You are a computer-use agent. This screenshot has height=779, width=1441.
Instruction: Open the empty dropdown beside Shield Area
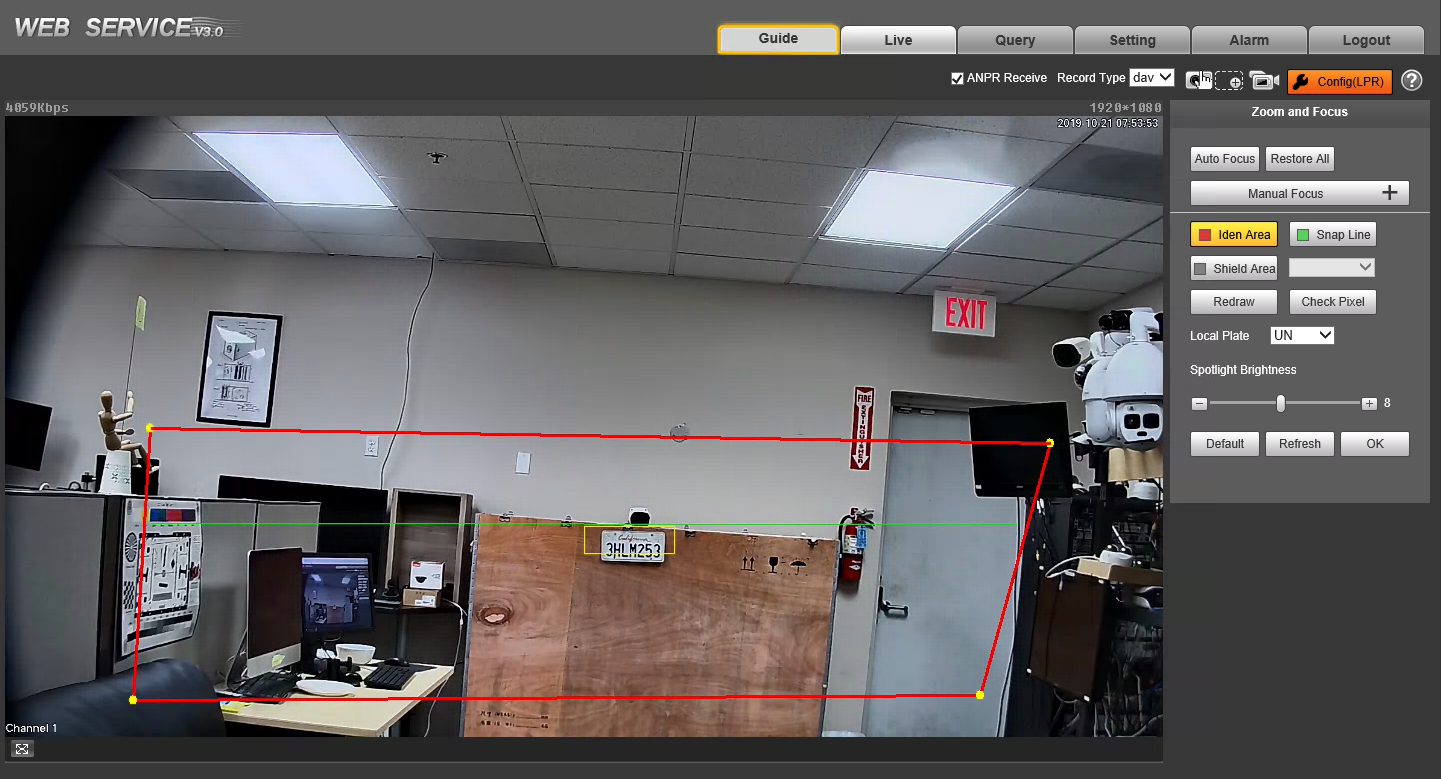1332,267
